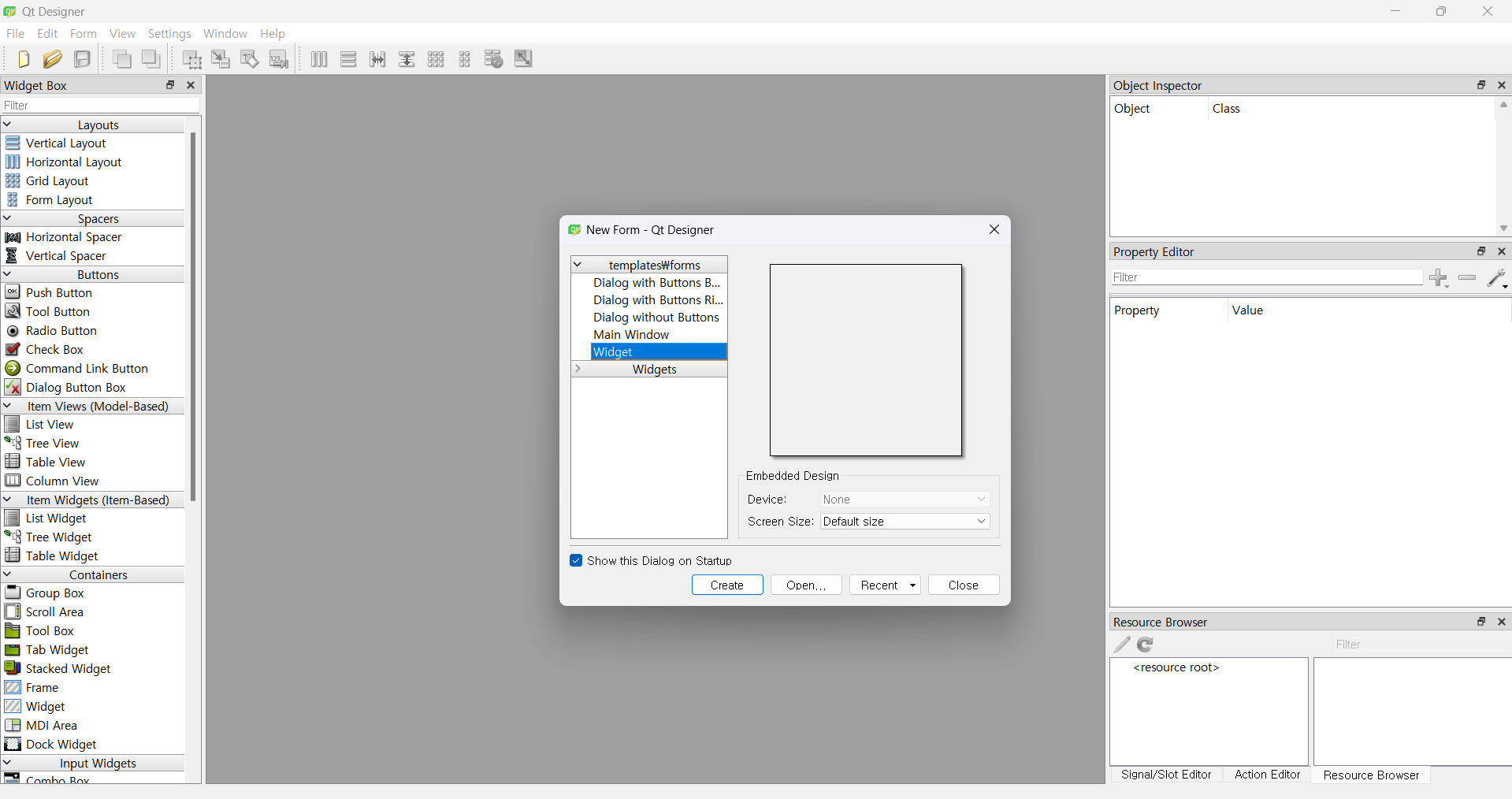Select the Edit Buddies mode icon

pyautogui.click(x=250, y=59)
